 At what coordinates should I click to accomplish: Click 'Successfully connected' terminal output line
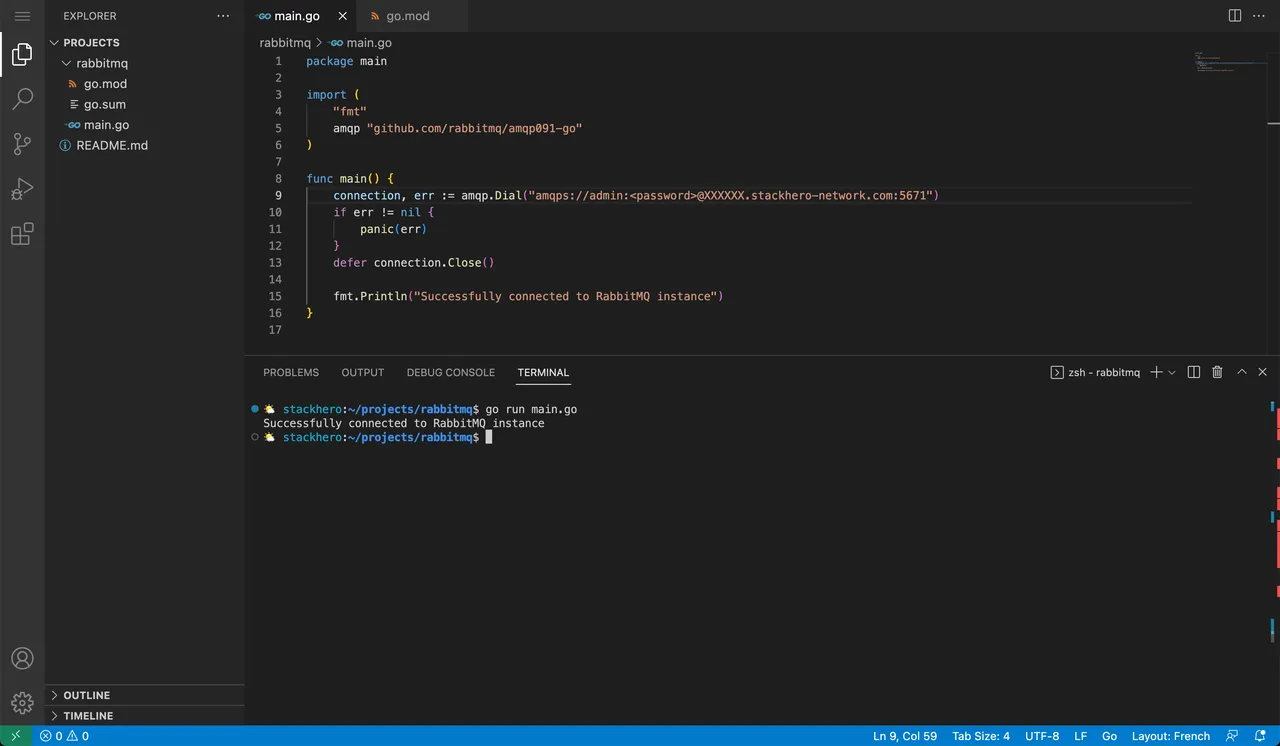click(x=404, y=423)
